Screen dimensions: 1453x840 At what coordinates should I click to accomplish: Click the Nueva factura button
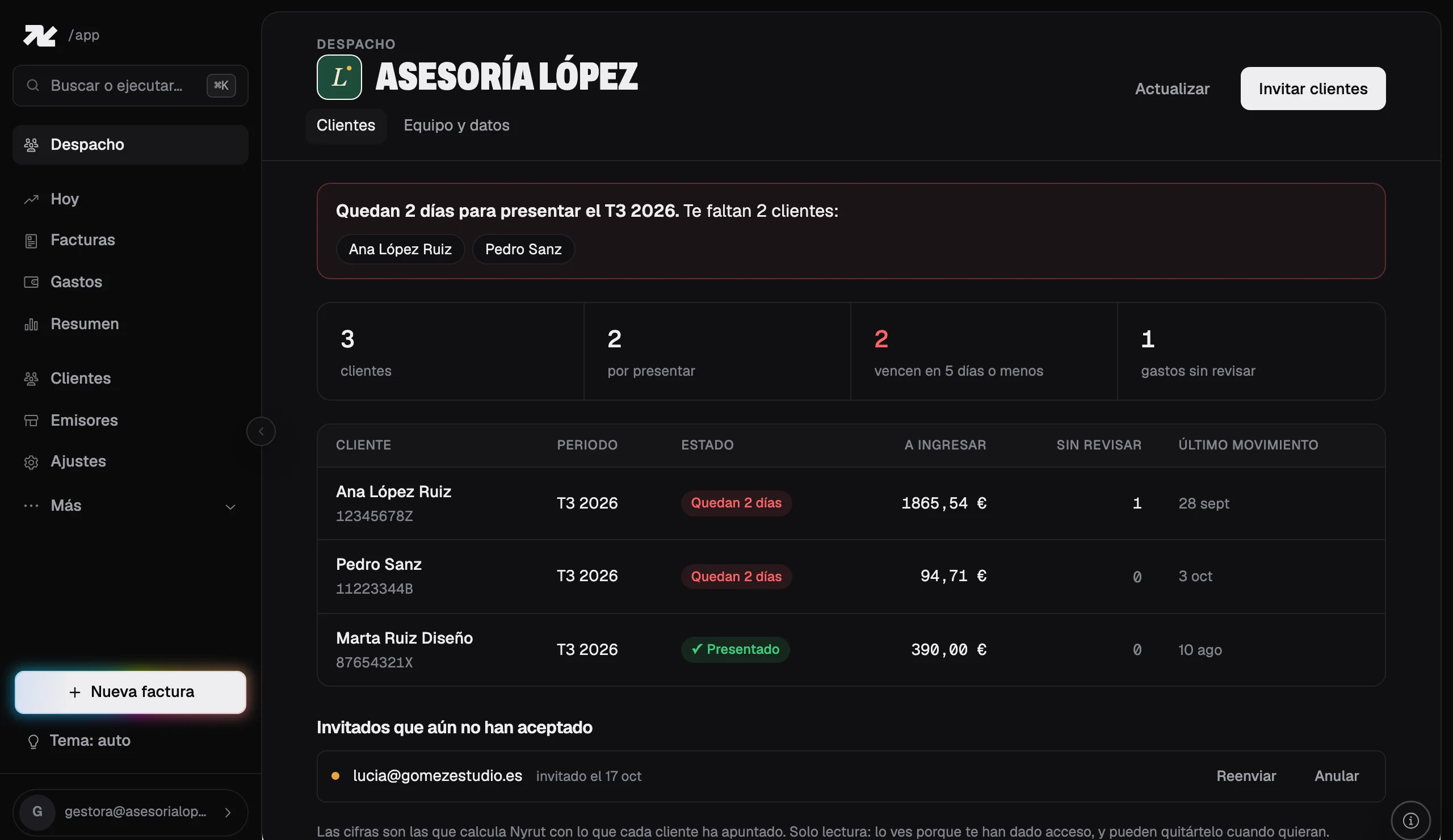[131, 692]
